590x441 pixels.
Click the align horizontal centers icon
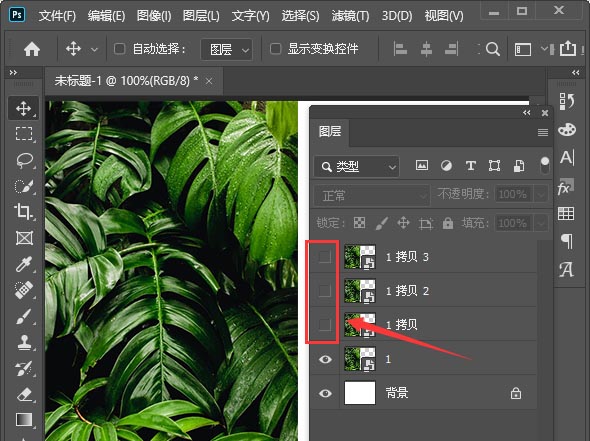pyautogui.click(x=426, y=49)
